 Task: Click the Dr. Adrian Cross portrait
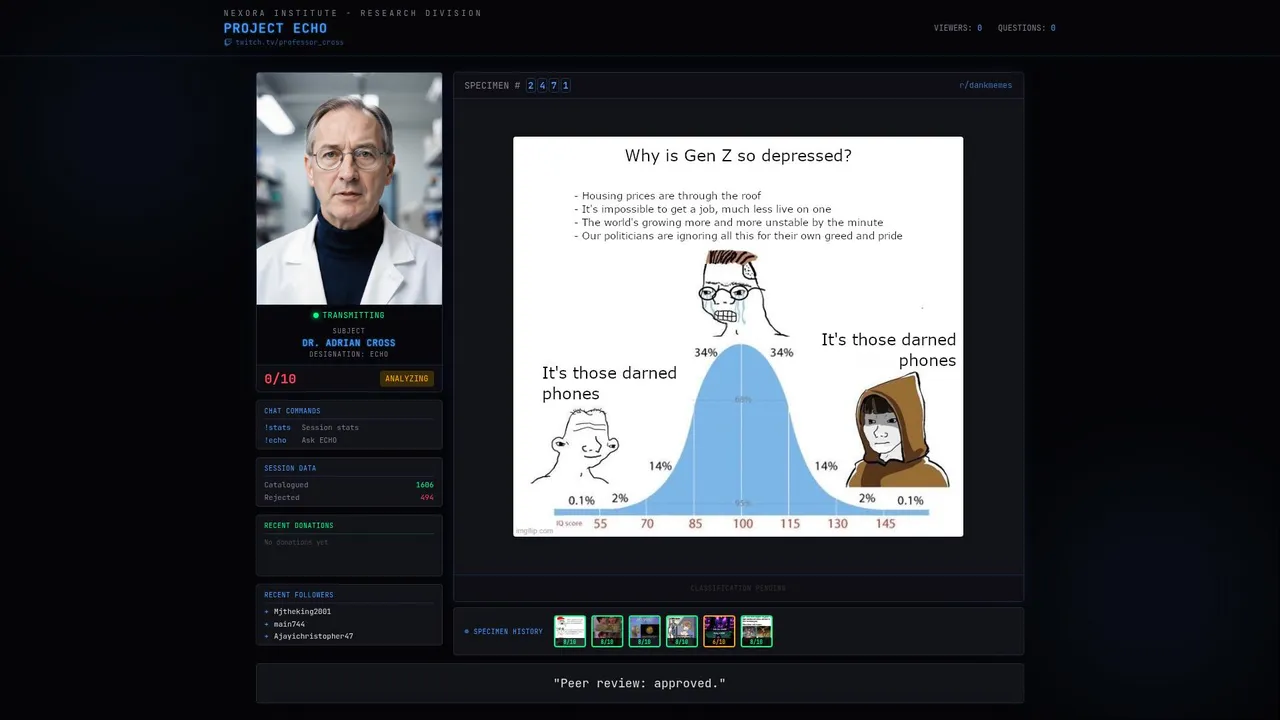(349, 188)
